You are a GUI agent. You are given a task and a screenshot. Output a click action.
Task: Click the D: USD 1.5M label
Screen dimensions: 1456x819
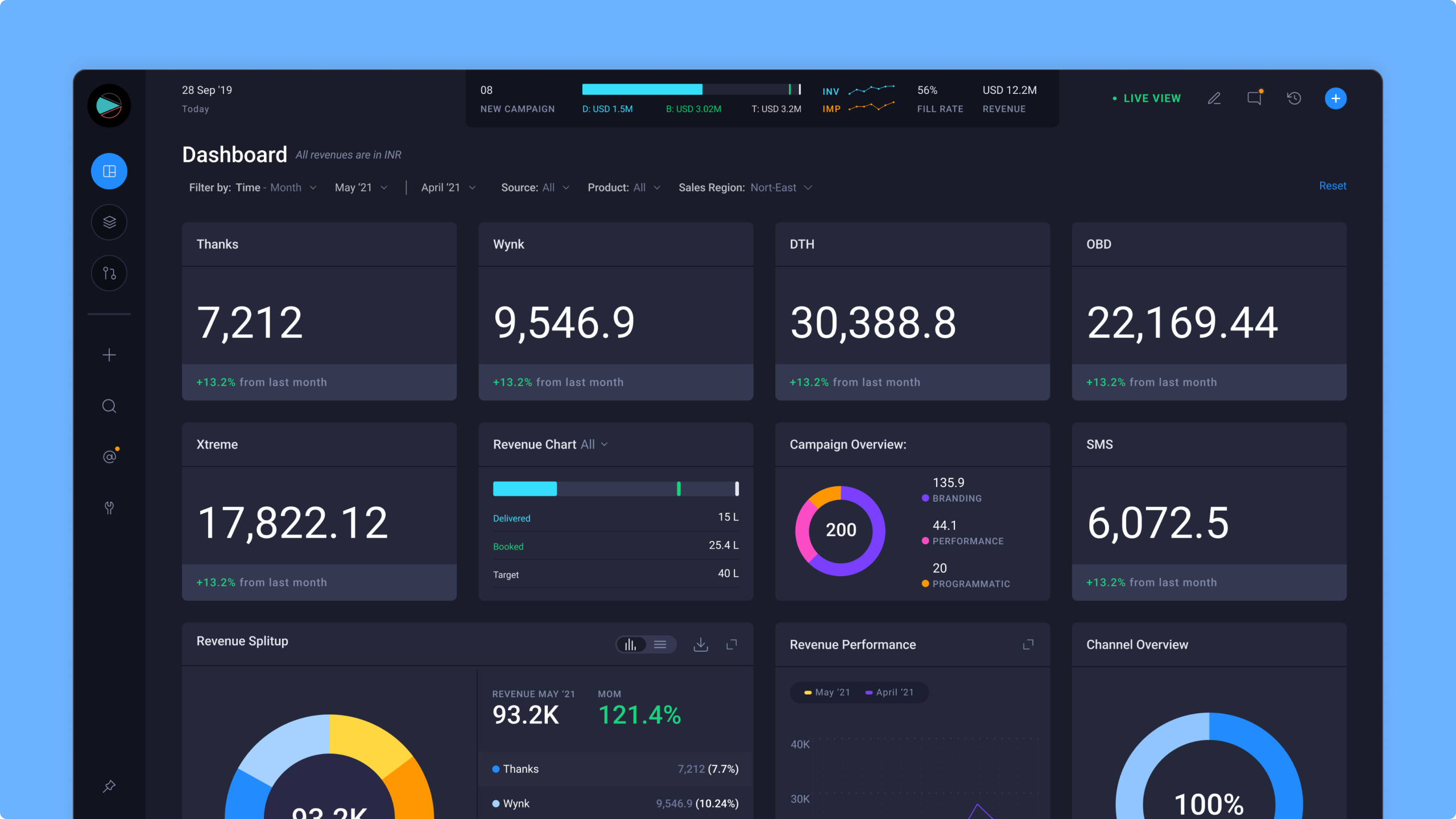click(x=607, y=109)
